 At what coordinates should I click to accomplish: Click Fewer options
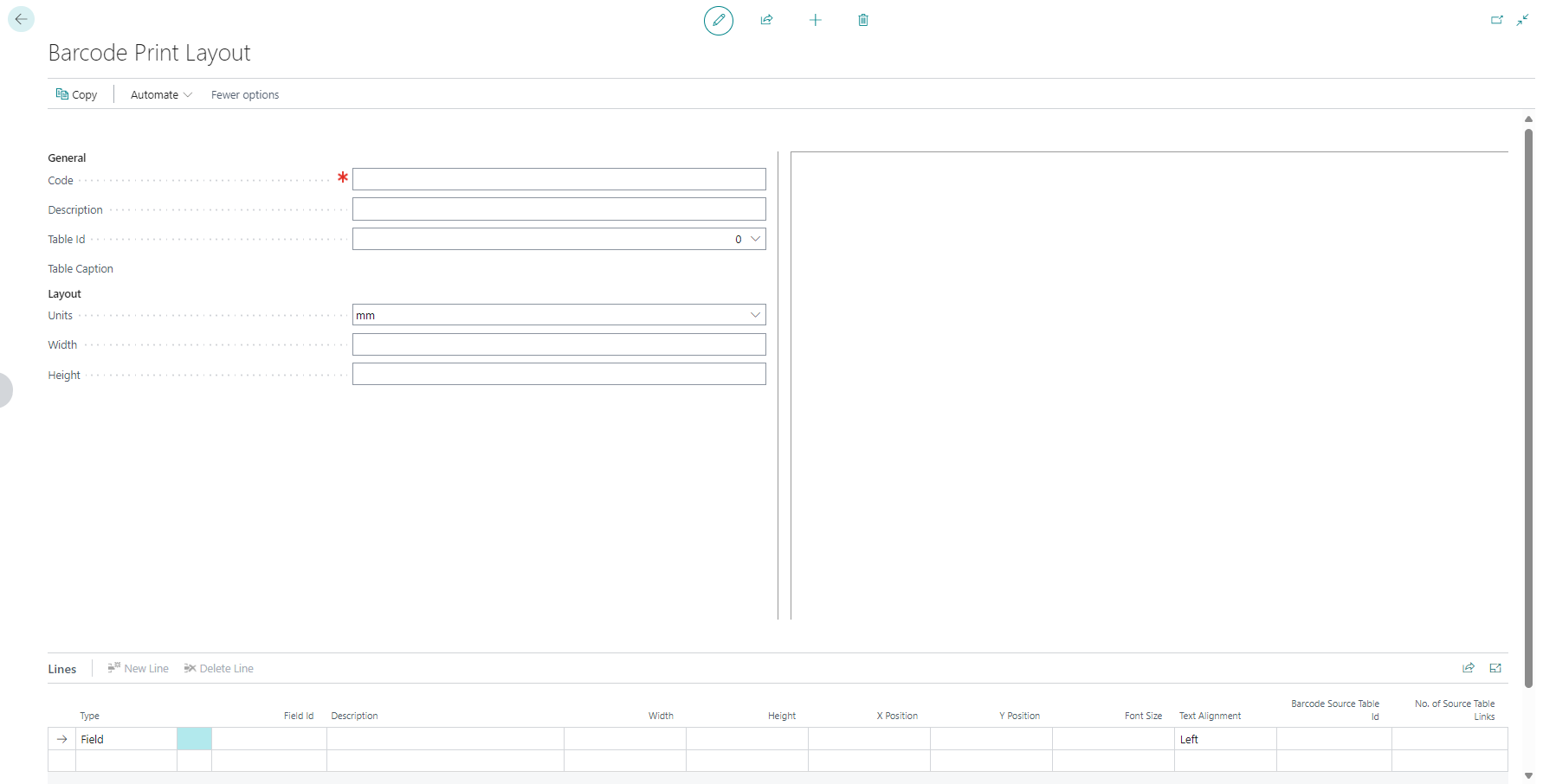[x=245, y=94]
